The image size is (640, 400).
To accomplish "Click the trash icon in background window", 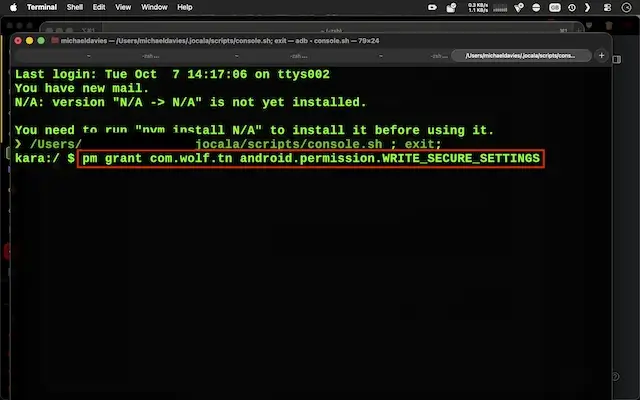I will (609, 26).
